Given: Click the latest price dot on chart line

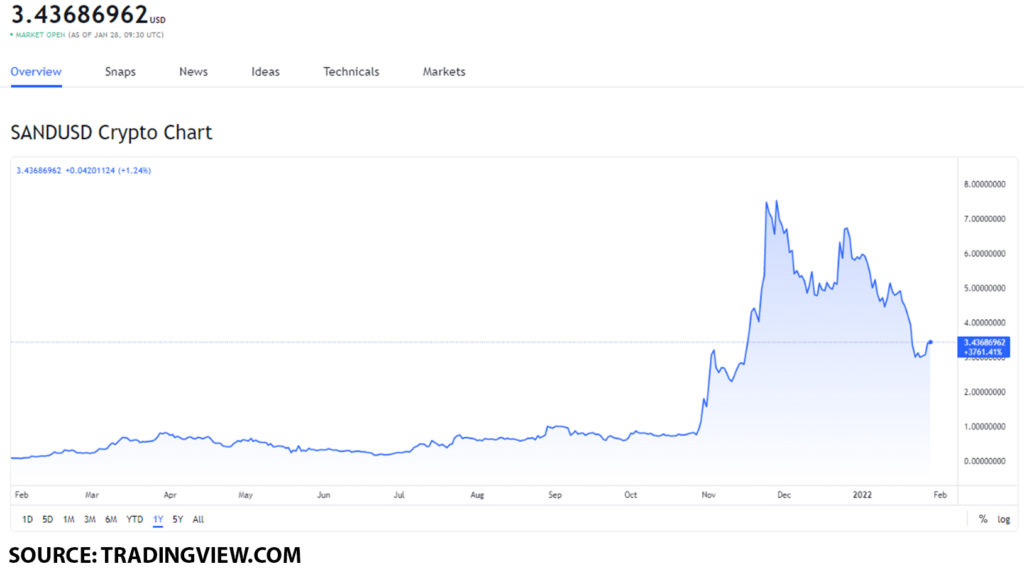Looking at the screenshot, I should [931, 342].
